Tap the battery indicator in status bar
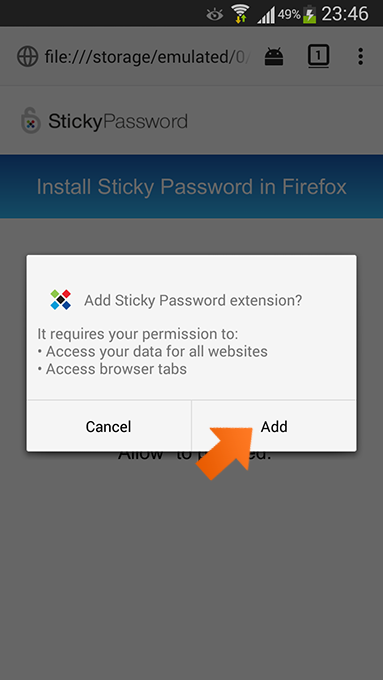This screenshot has width=383, height=680. tap(309, 14)
